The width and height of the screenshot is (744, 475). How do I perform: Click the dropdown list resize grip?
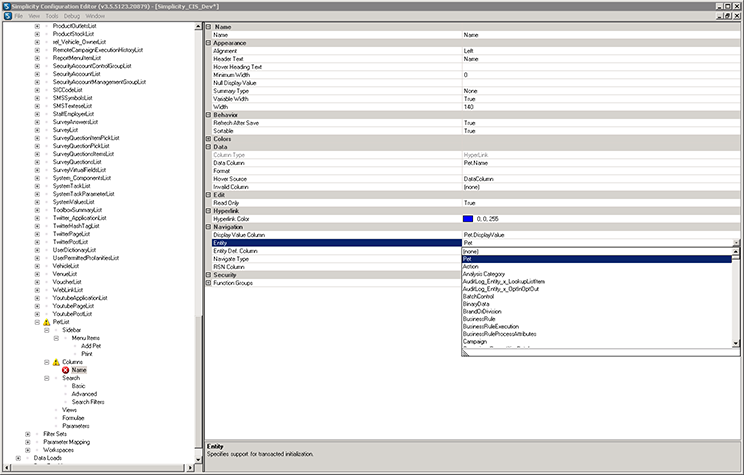[x=465, y=352]
